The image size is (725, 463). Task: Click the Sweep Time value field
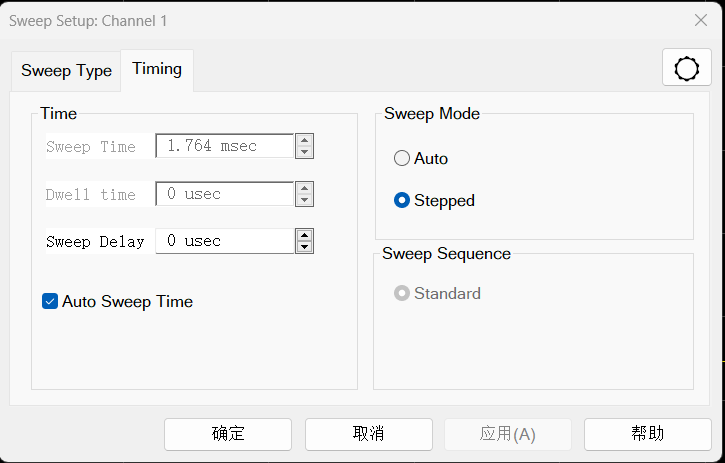(224, 146)
